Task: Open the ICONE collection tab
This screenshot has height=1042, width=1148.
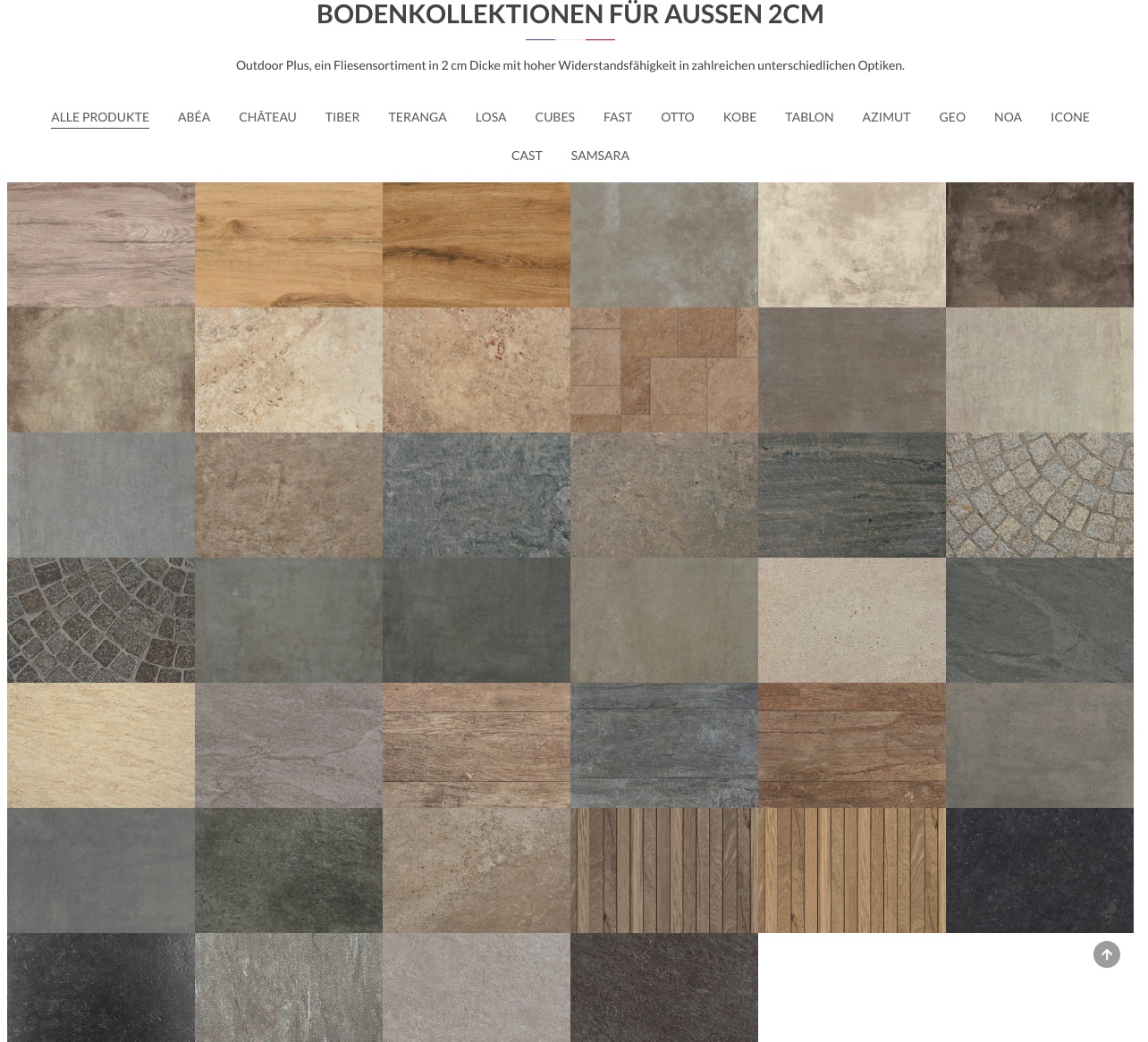Action: point(1069,117)
